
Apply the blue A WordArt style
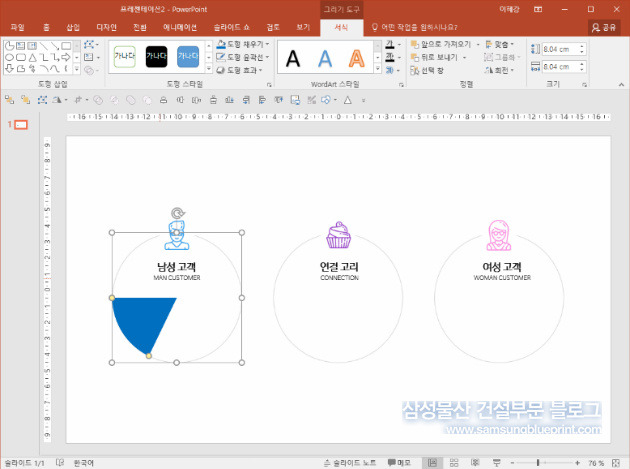(325, 59)
